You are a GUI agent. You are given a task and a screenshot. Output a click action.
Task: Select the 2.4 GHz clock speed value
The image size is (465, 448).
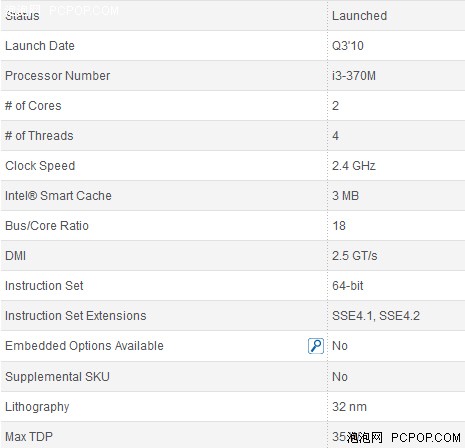tap(354, 166)
